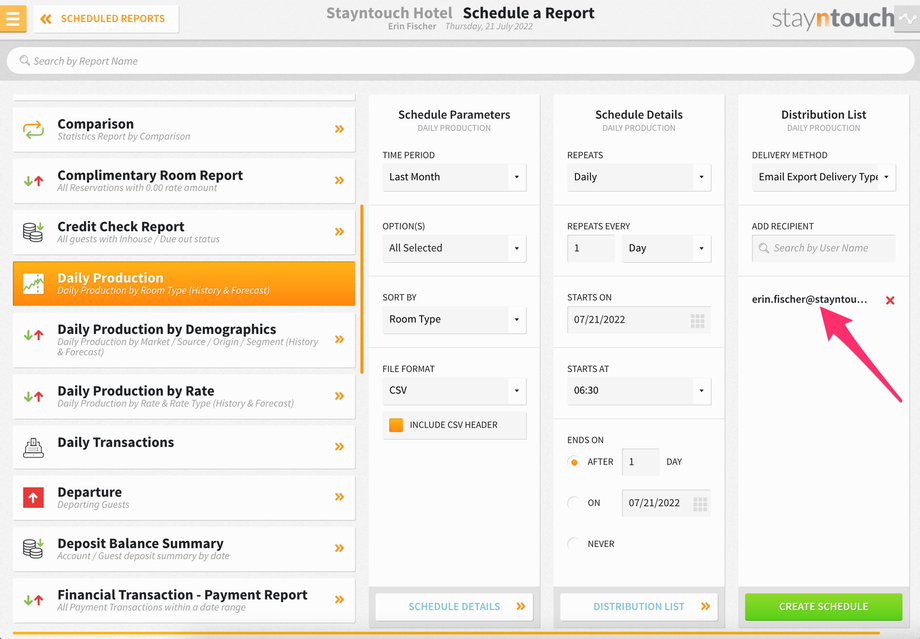Click the green Create Schedule button
The image size is (920, 639).
click(824, 607)
